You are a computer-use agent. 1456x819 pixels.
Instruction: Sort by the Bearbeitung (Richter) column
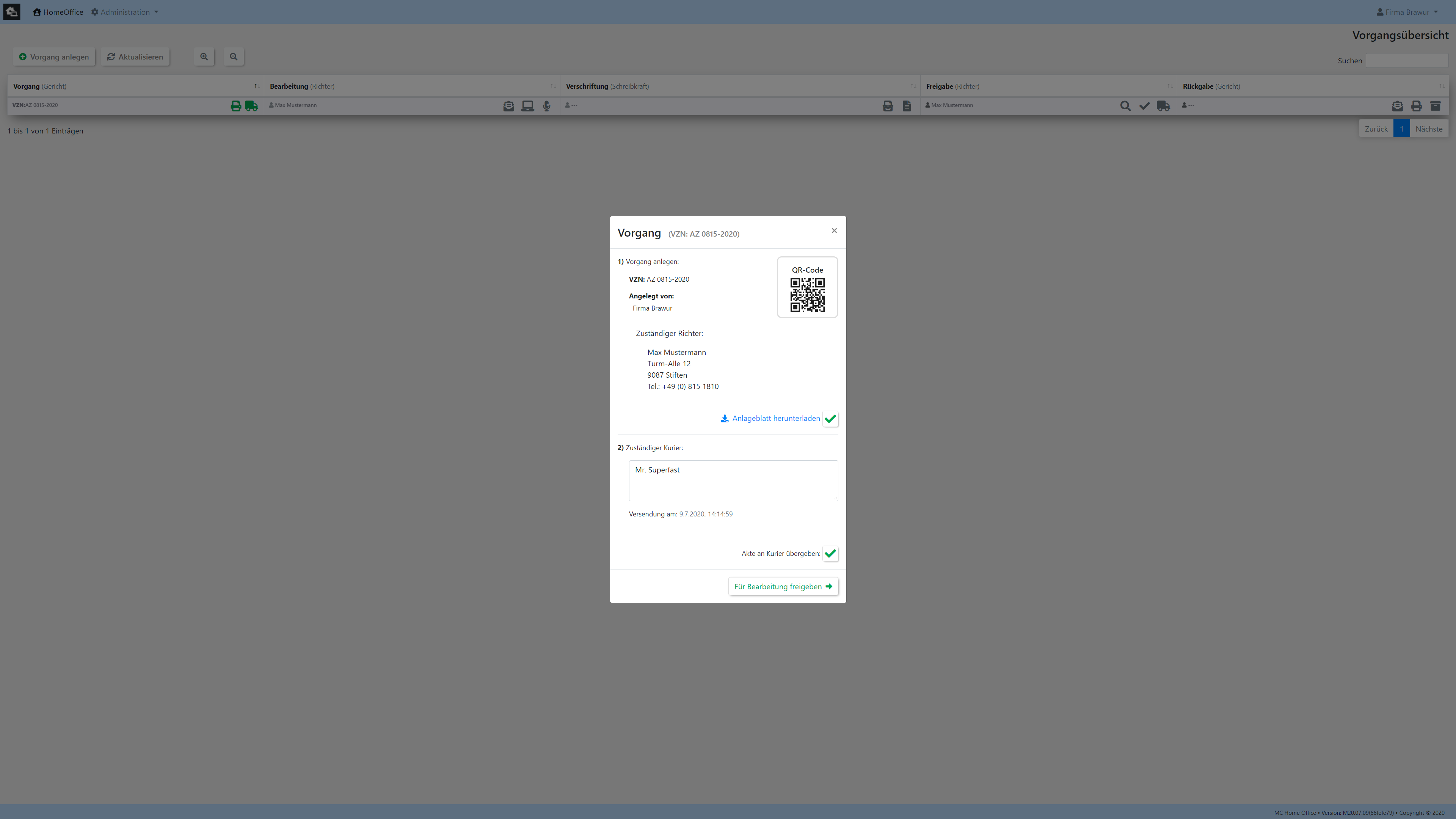point(411,86)
